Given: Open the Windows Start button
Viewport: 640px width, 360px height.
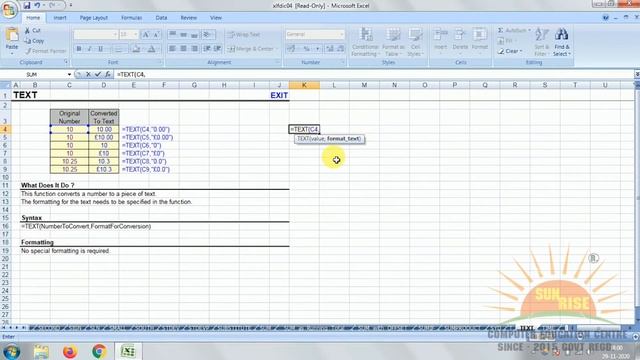Looking at the screenshot, I should click(11, 351).
